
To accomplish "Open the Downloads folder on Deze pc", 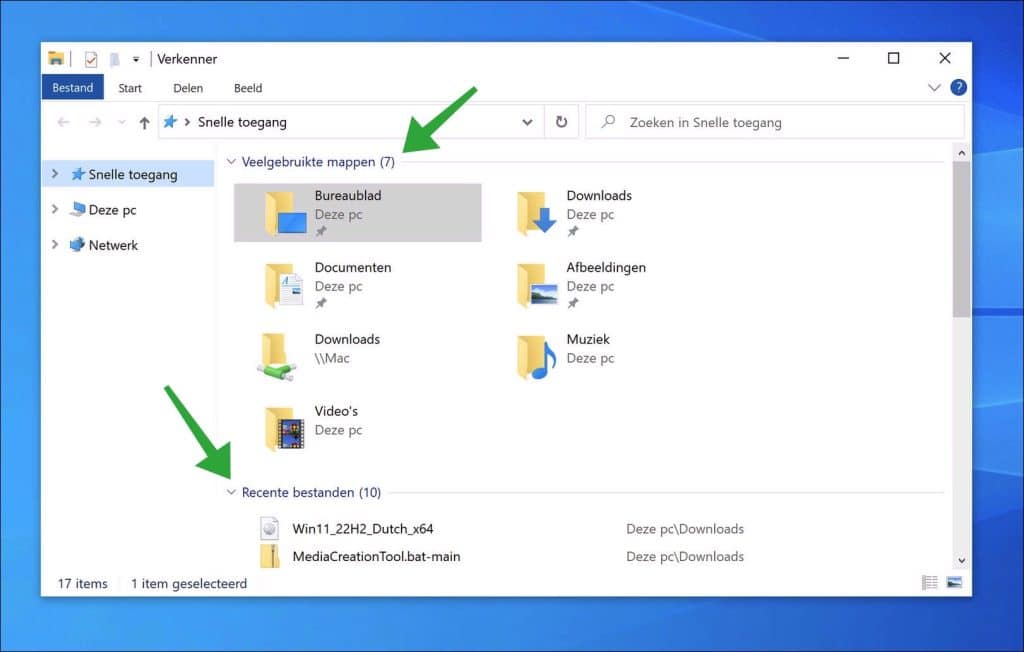I will pos(535,210).
